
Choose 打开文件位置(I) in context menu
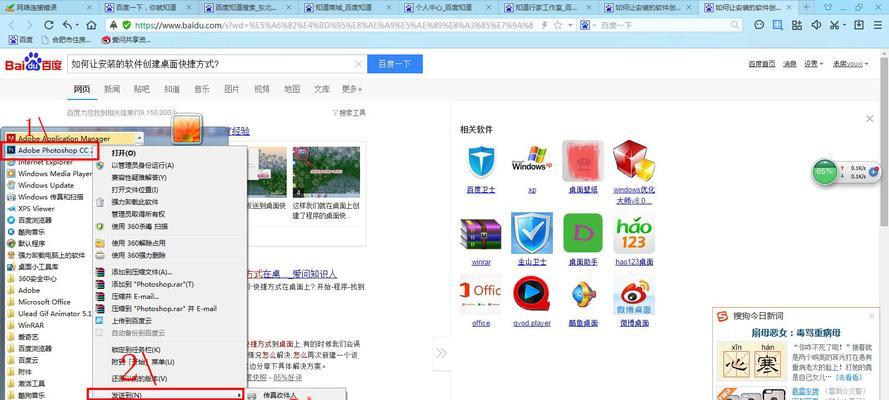pos(134,190)
